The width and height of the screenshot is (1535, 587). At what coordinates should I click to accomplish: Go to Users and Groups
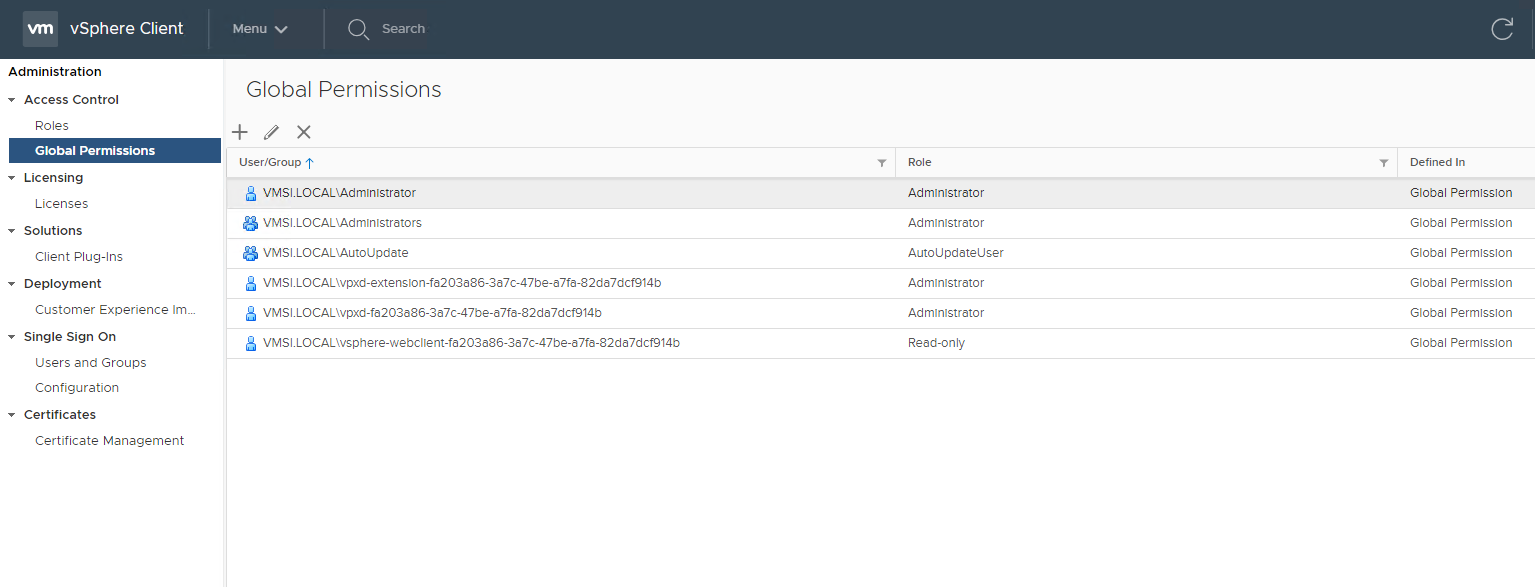[90, 362]
